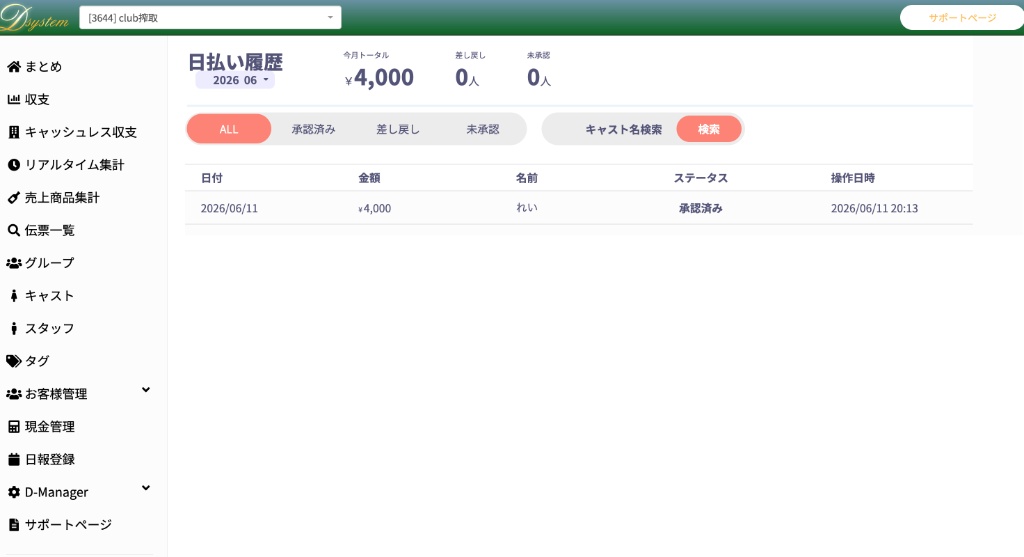Click the ステータス column header

tap(701, 178)
